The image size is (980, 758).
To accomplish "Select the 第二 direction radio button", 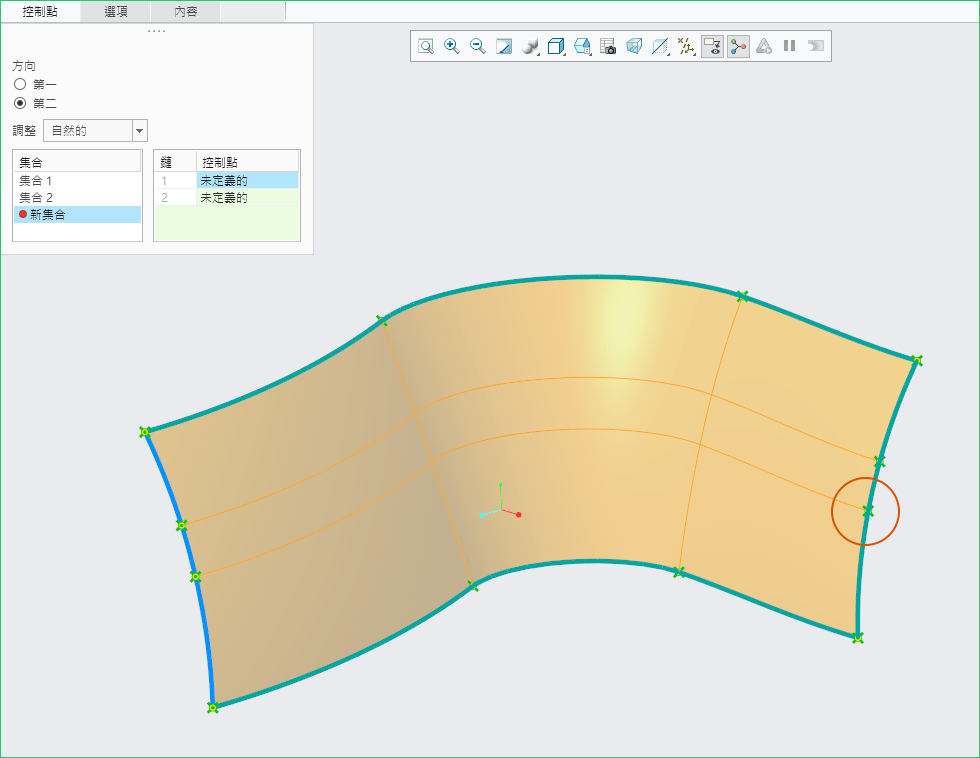I will pos(20,103).
